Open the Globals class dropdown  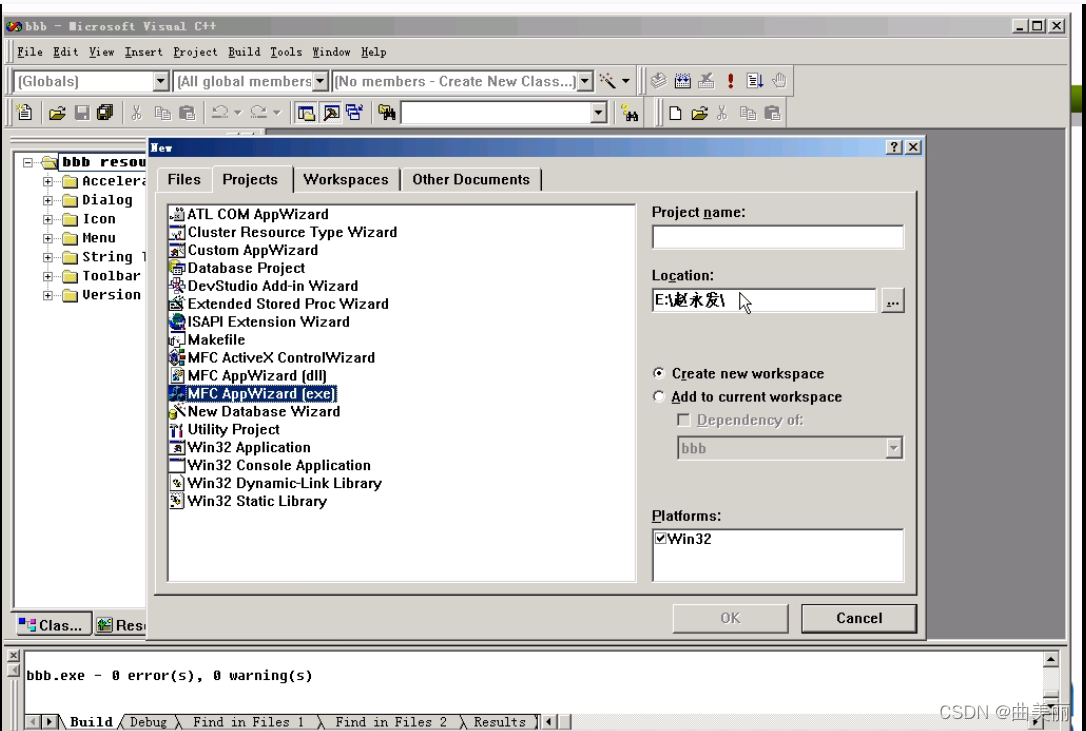161,81
